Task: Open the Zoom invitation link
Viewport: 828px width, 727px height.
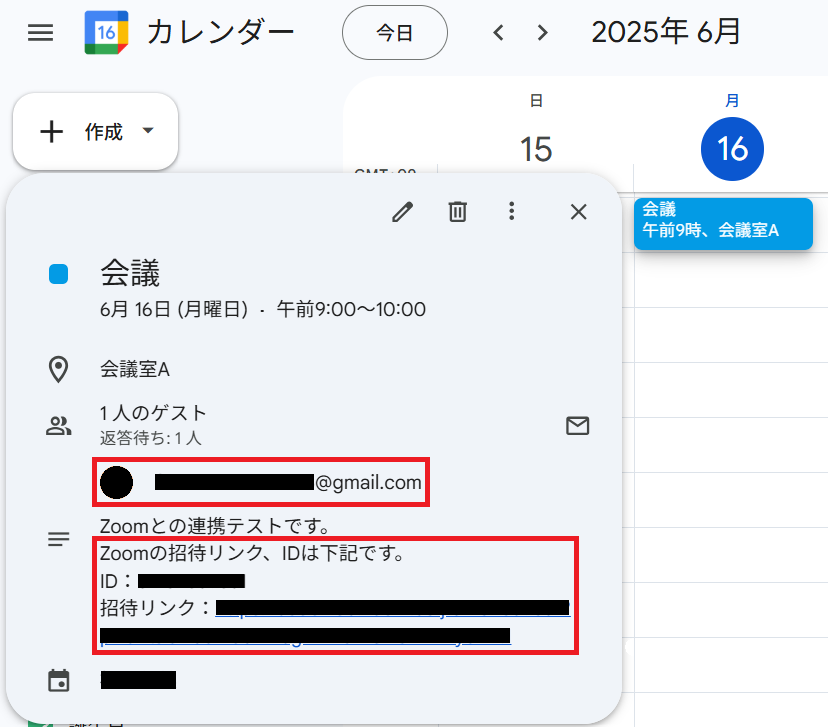Action: click(335, 621)
